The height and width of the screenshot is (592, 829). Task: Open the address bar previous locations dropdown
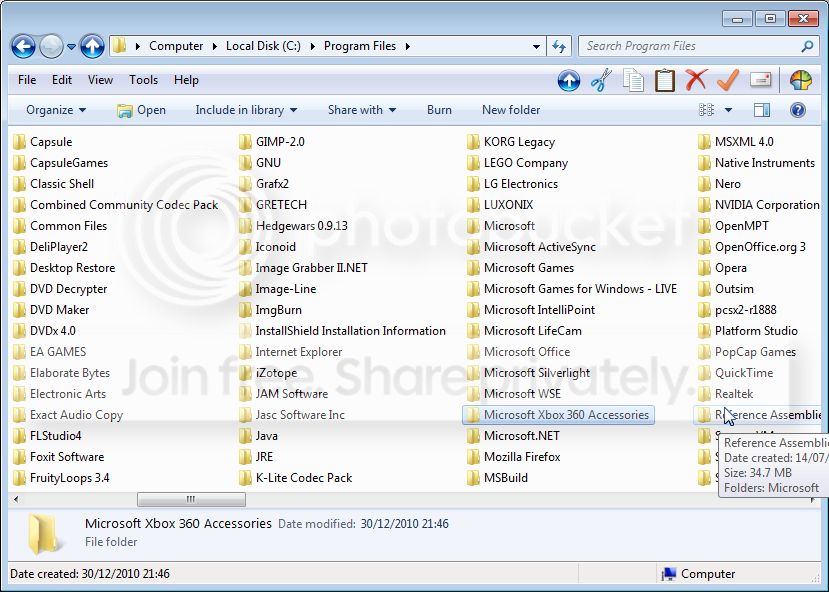point(536,47)
